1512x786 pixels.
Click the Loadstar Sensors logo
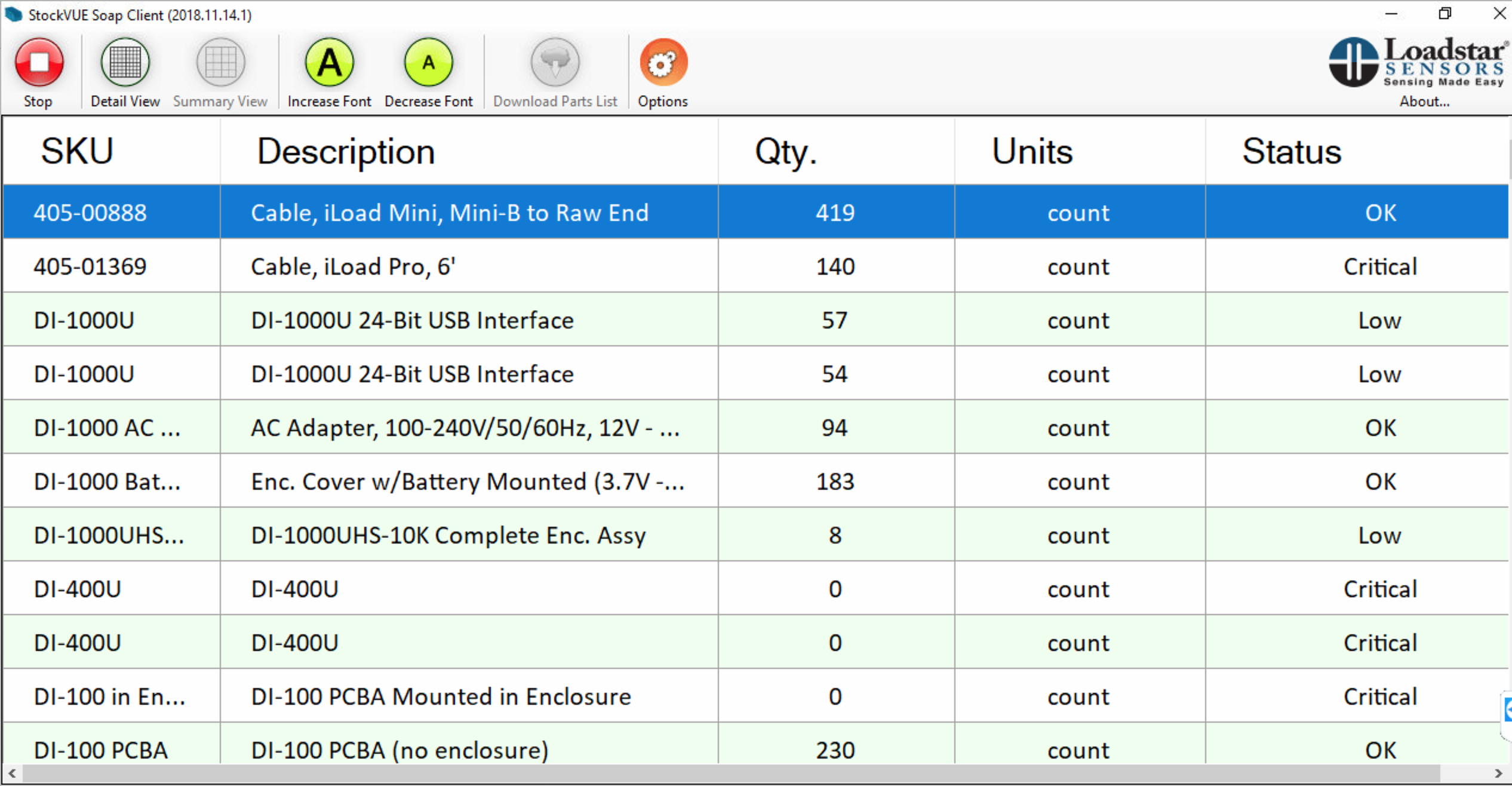pos(1416,62)
